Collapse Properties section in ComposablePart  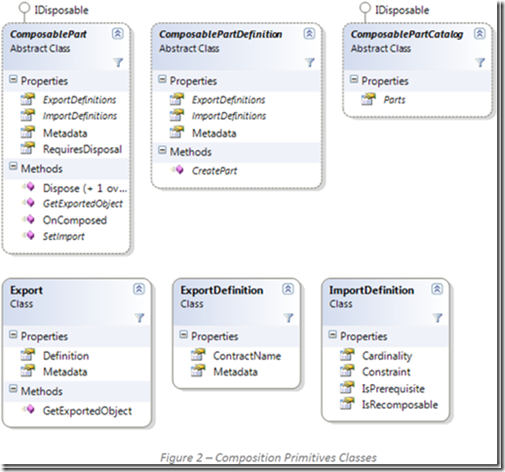click(13, 79)
